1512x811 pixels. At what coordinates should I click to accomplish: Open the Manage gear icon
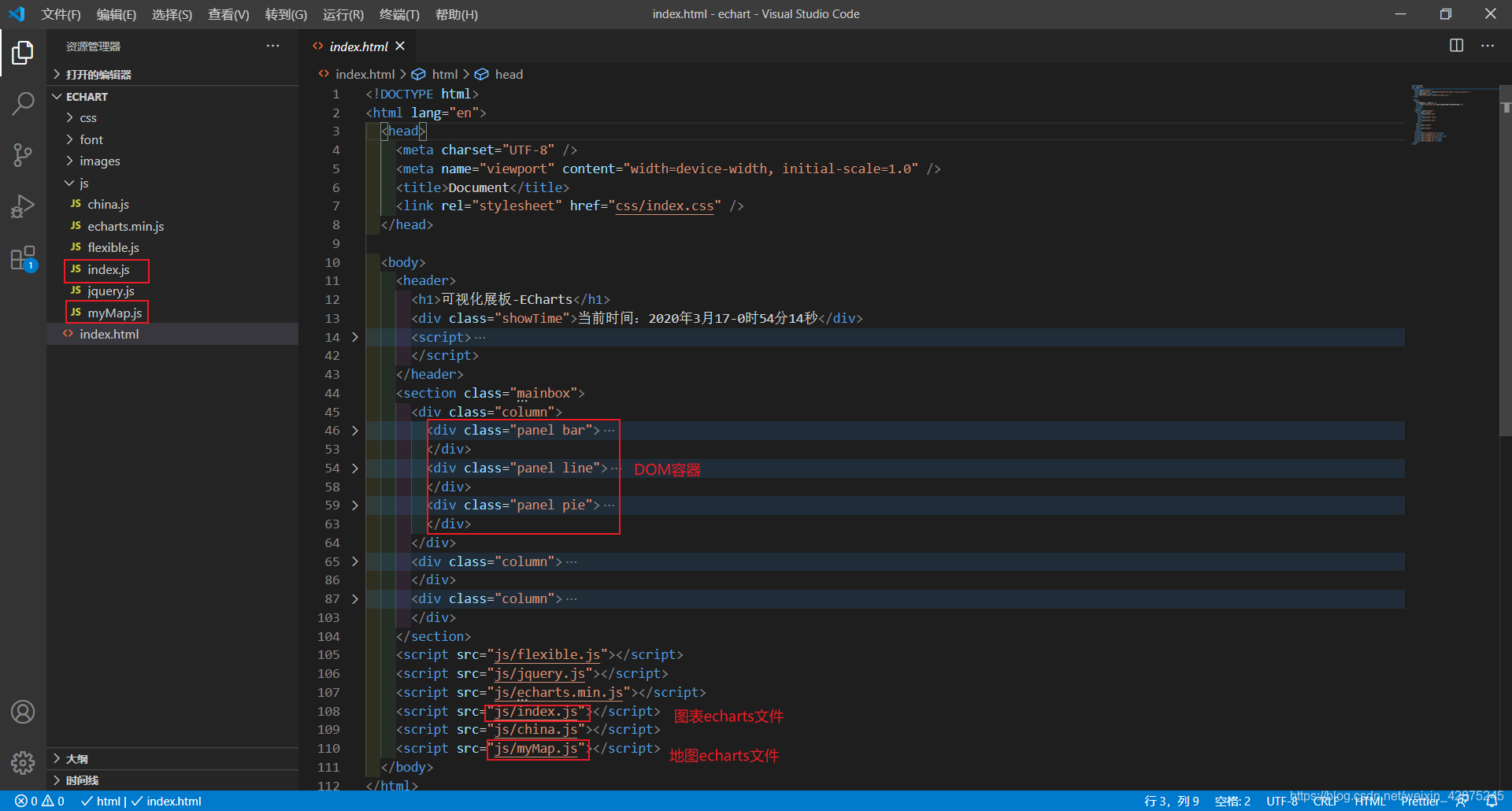23,762
